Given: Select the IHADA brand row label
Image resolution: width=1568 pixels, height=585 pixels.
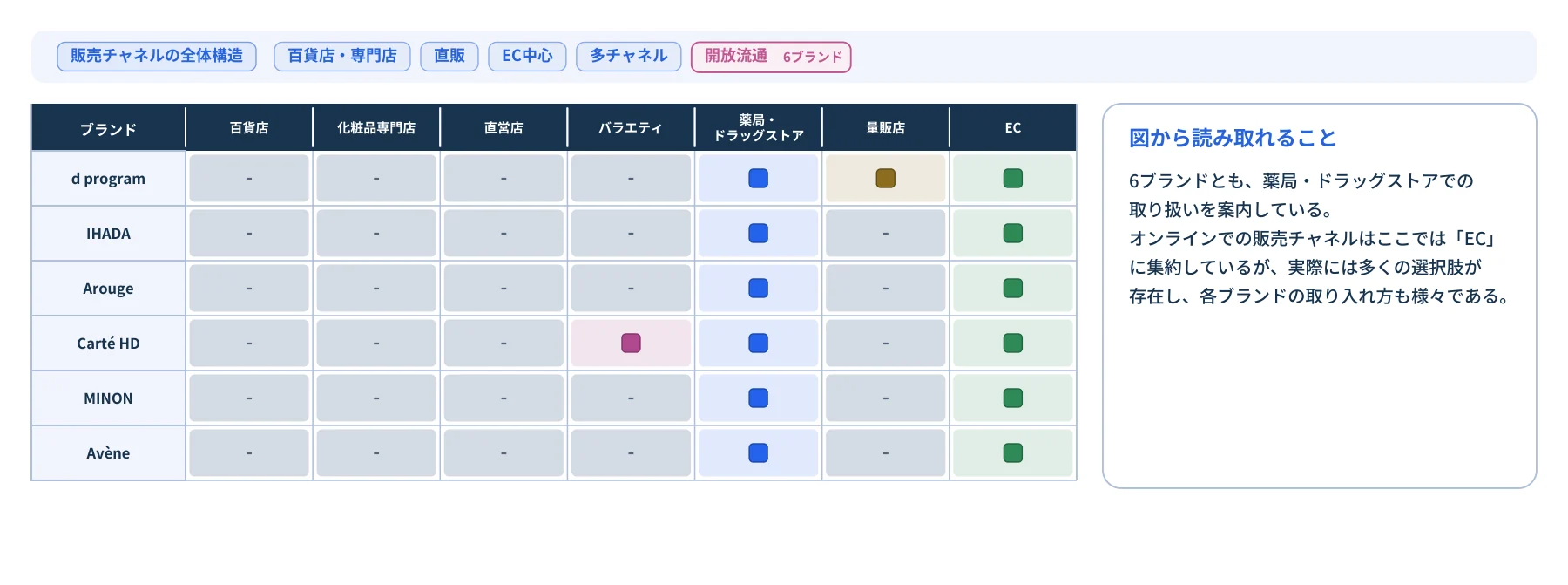Looking at the screenshot, I should tap(109, 234).
